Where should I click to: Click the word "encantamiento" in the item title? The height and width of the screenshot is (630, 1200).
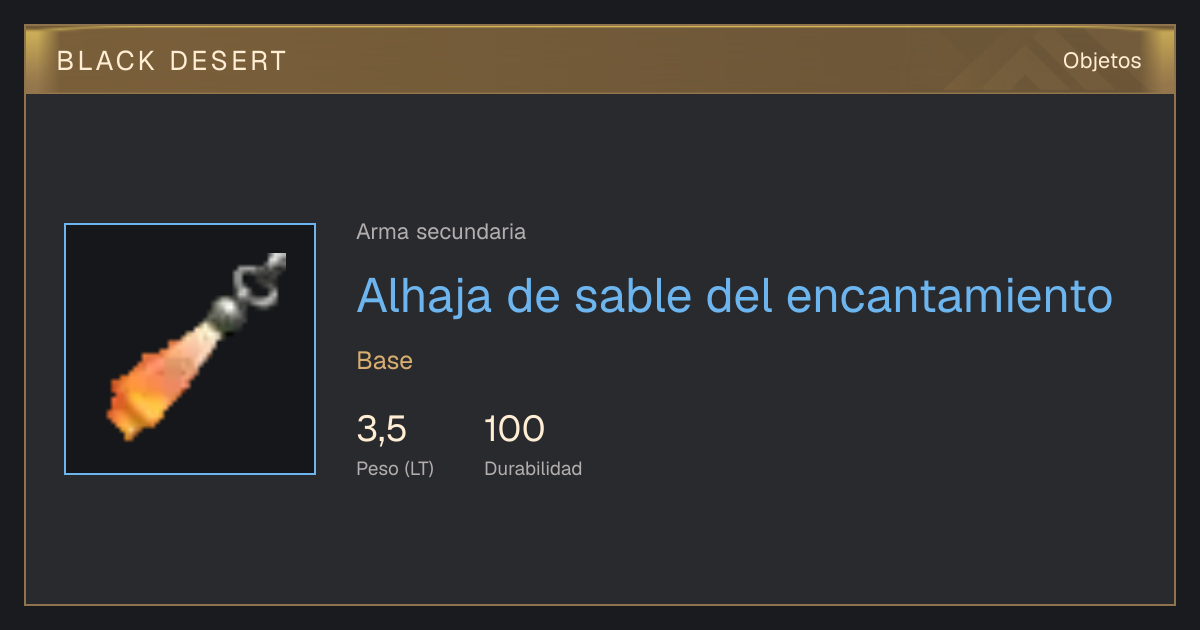pos(950,295)
